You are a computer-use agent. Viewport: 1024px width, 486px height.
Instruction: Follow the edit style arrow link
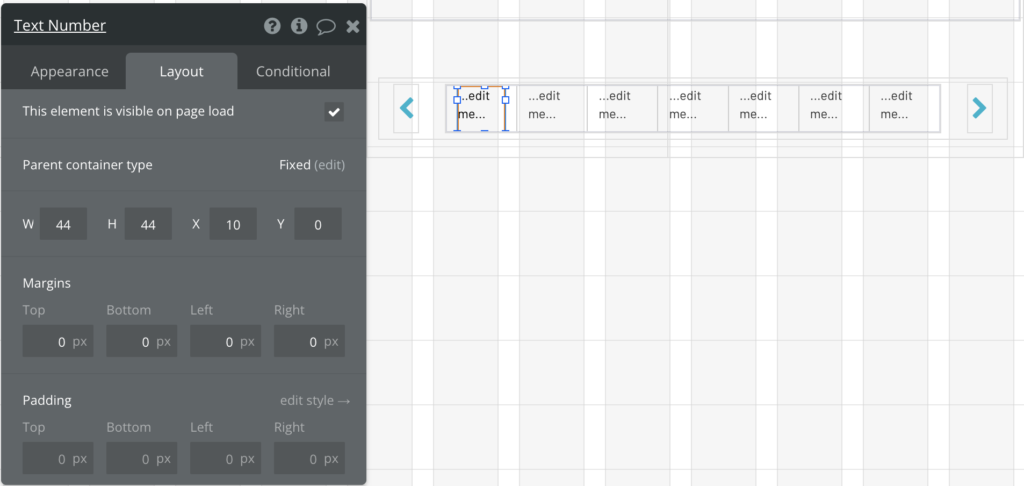[315, 400]
